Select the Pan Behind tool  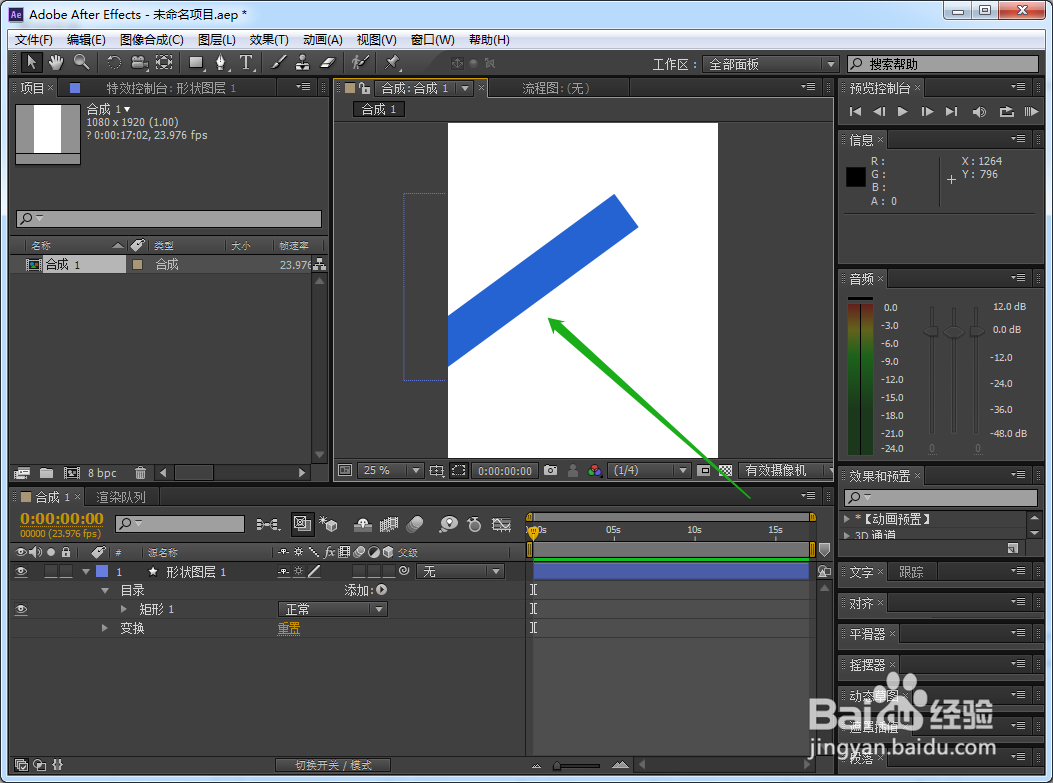coord(164,62)
